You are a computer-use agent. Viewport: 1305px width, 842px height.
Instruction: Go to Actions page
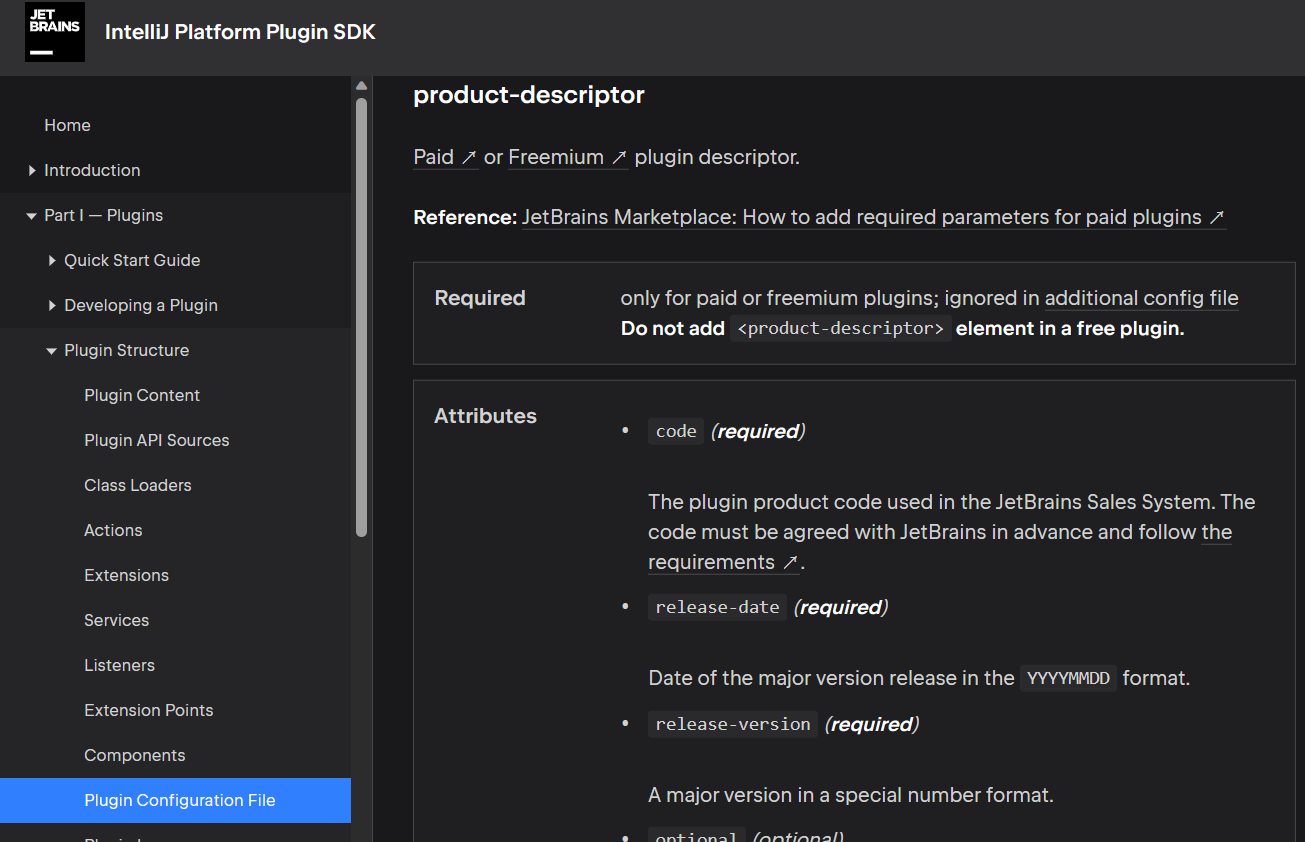click(x=113, y=530)
